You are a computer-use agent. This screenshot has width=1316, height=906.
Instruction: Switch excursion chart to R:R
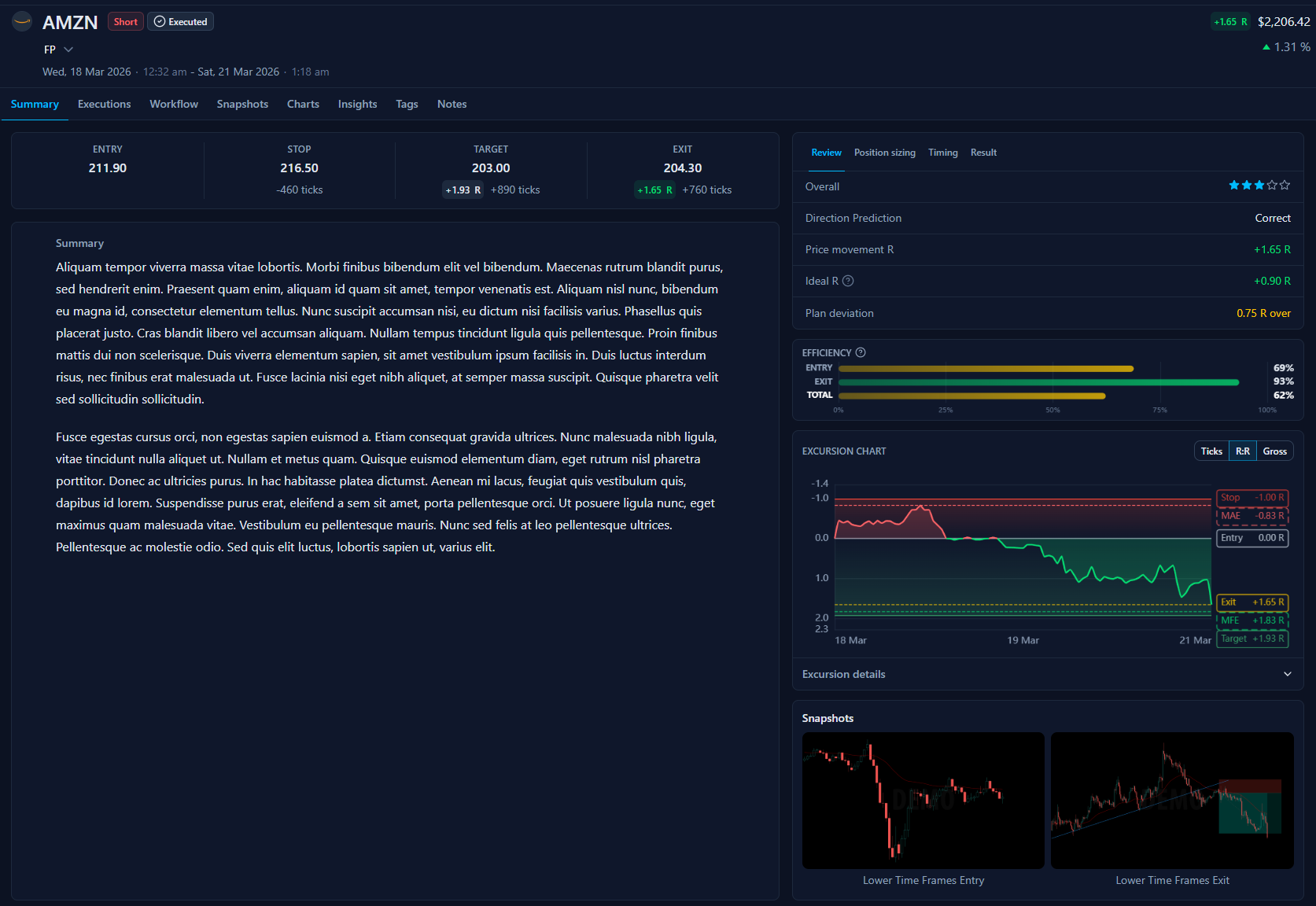pyautogui.click(x=1243, y=451)
